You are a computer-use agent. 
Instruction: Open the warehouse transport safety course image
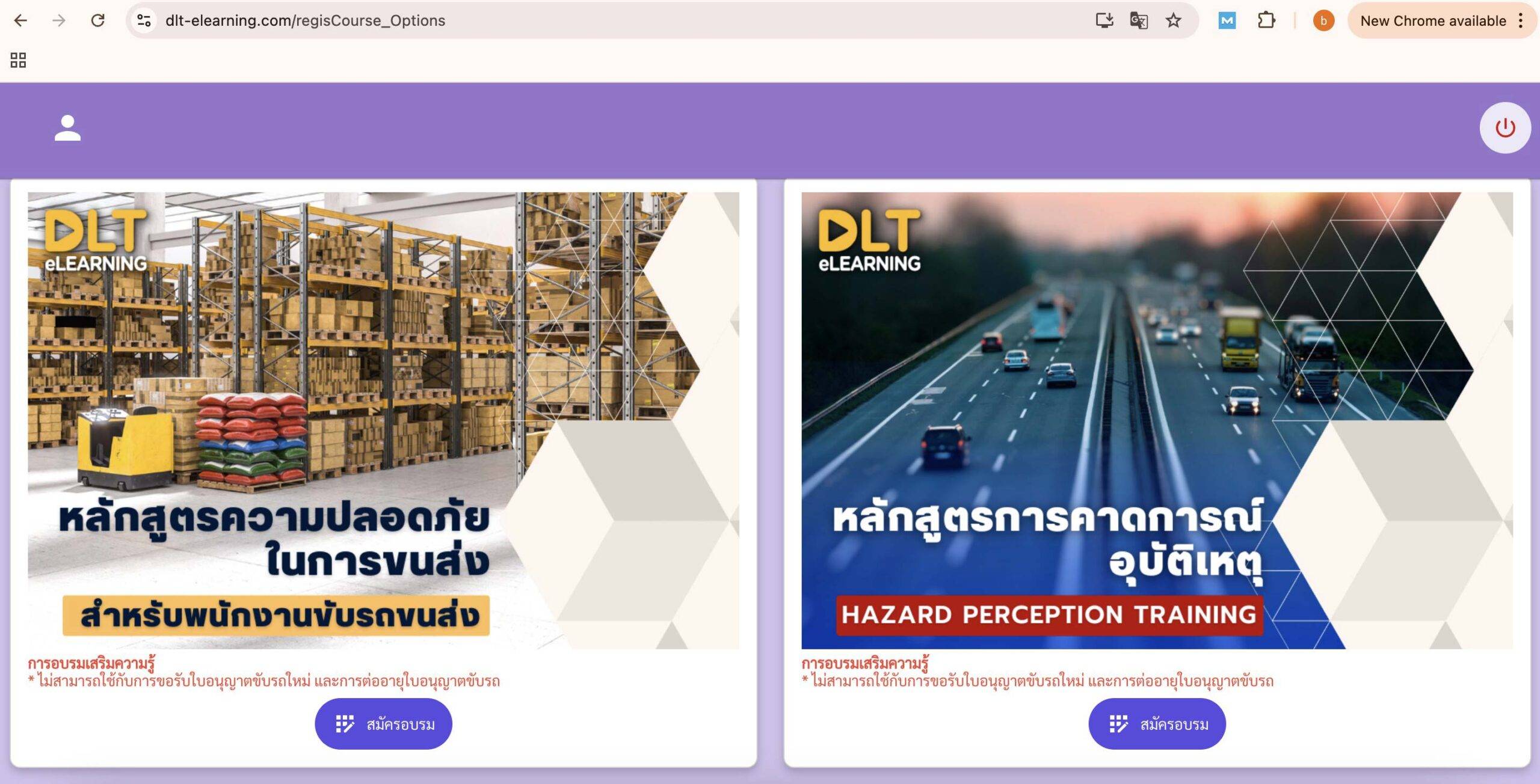point(383,420)
